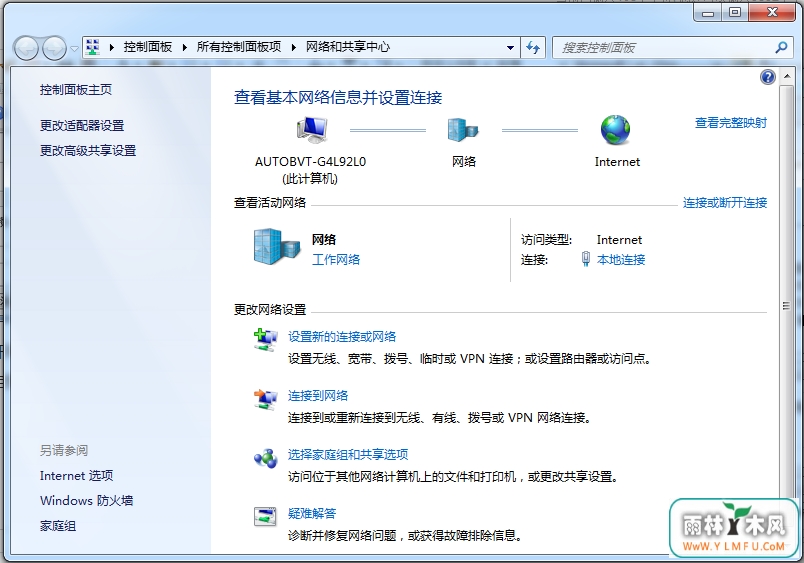Open 家庭组 link in the sidebar
Viewport: 804px width, 563px height.
58,526
